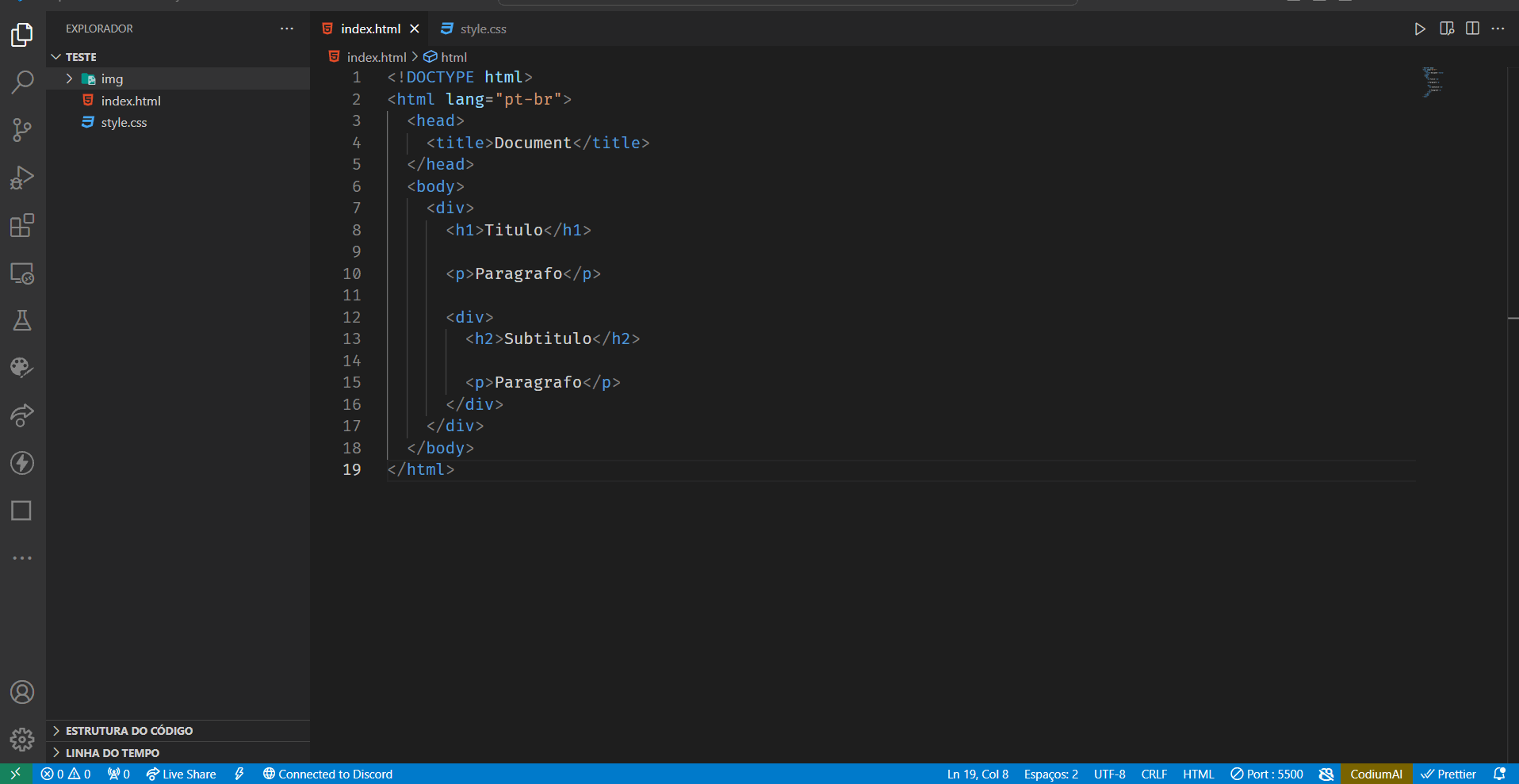Open preview to the side icon
Viewport: 1519px width, 784px height.
1447,29
